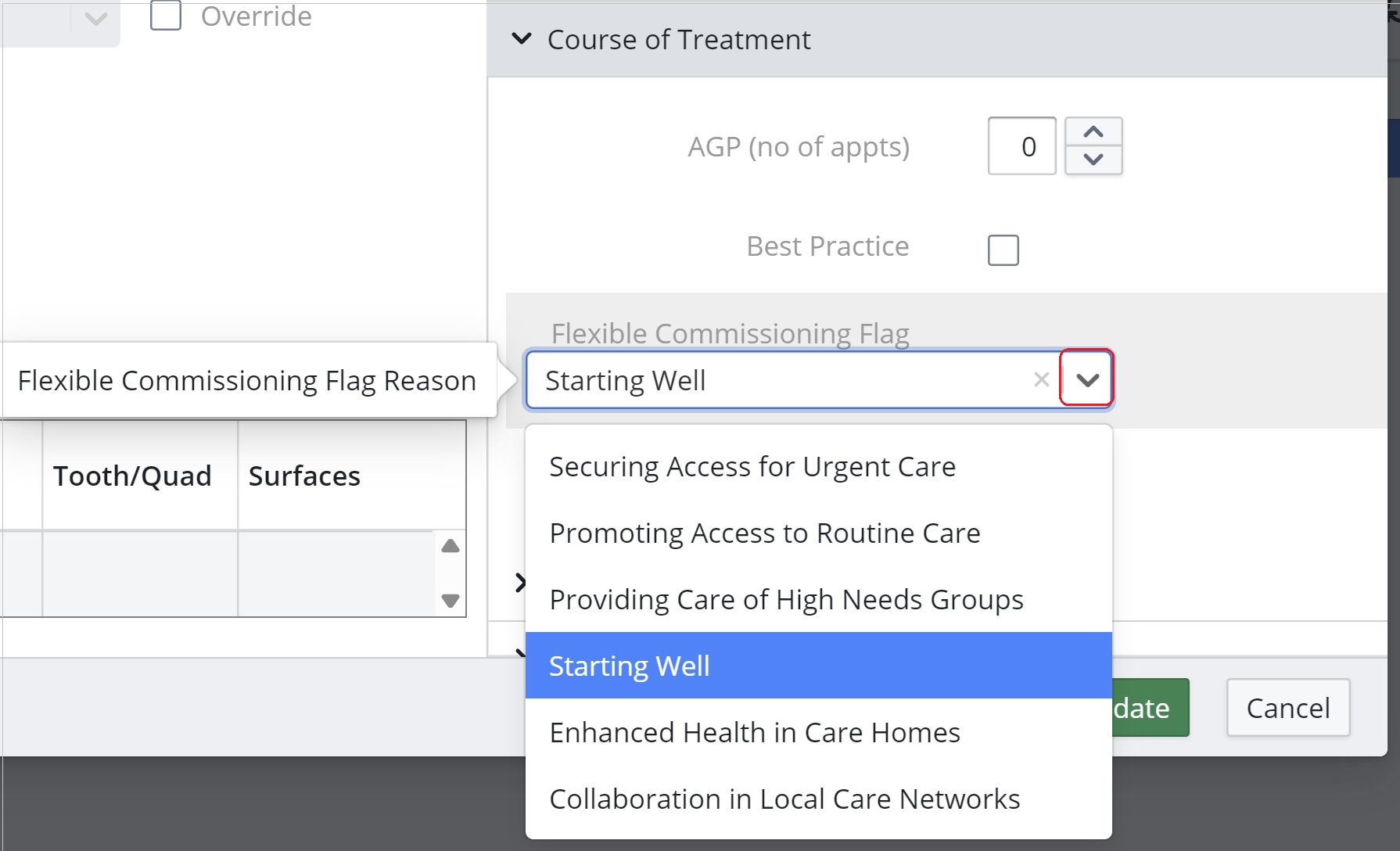Image resolution: width=1400 pixels, height=851 pixels.
Task: Click the AGP number input field
Action: [1021, 146]
